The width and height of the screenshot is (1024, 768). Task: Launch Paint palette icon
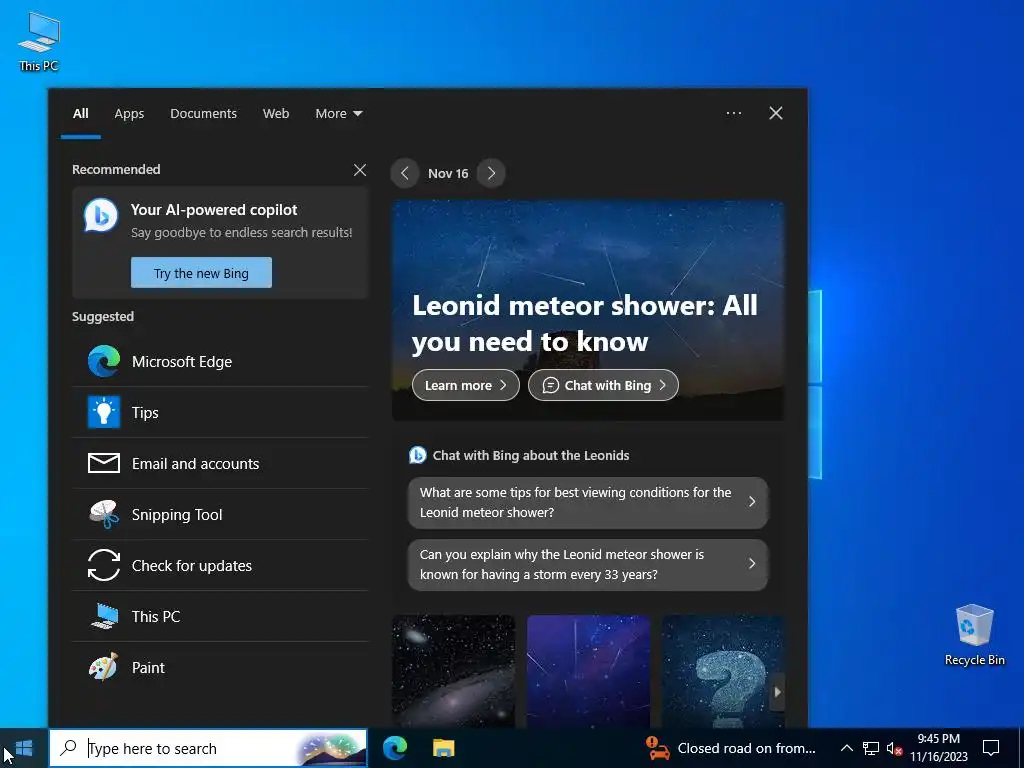pyautogui.click(x=104, y=667)
